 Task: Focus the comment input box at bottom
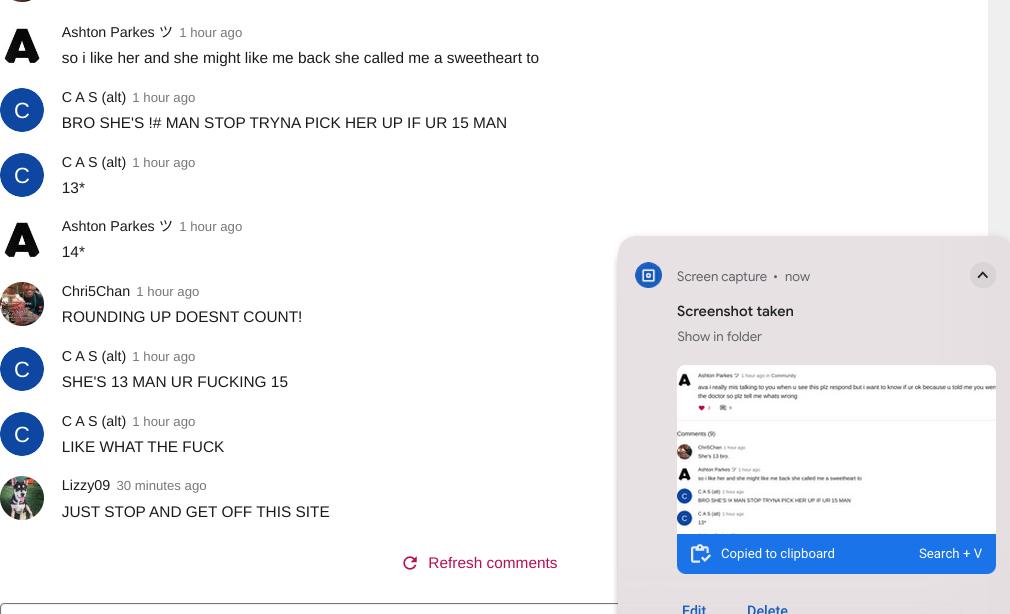(x=309, y=609)
